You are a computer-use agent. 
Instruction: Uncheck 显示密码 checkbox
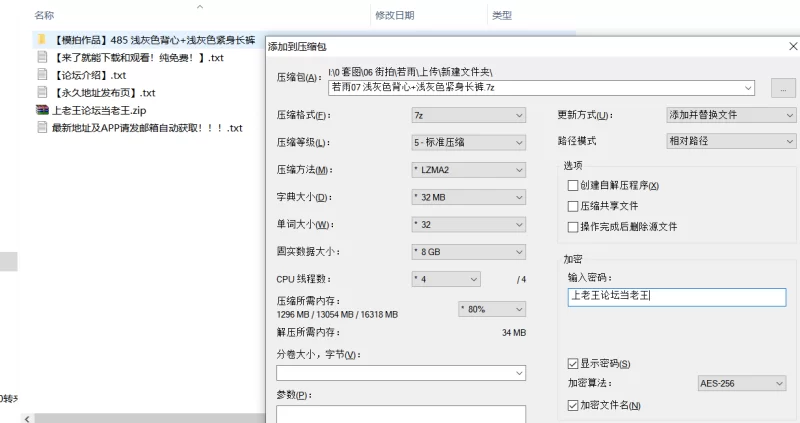point(572,363)
